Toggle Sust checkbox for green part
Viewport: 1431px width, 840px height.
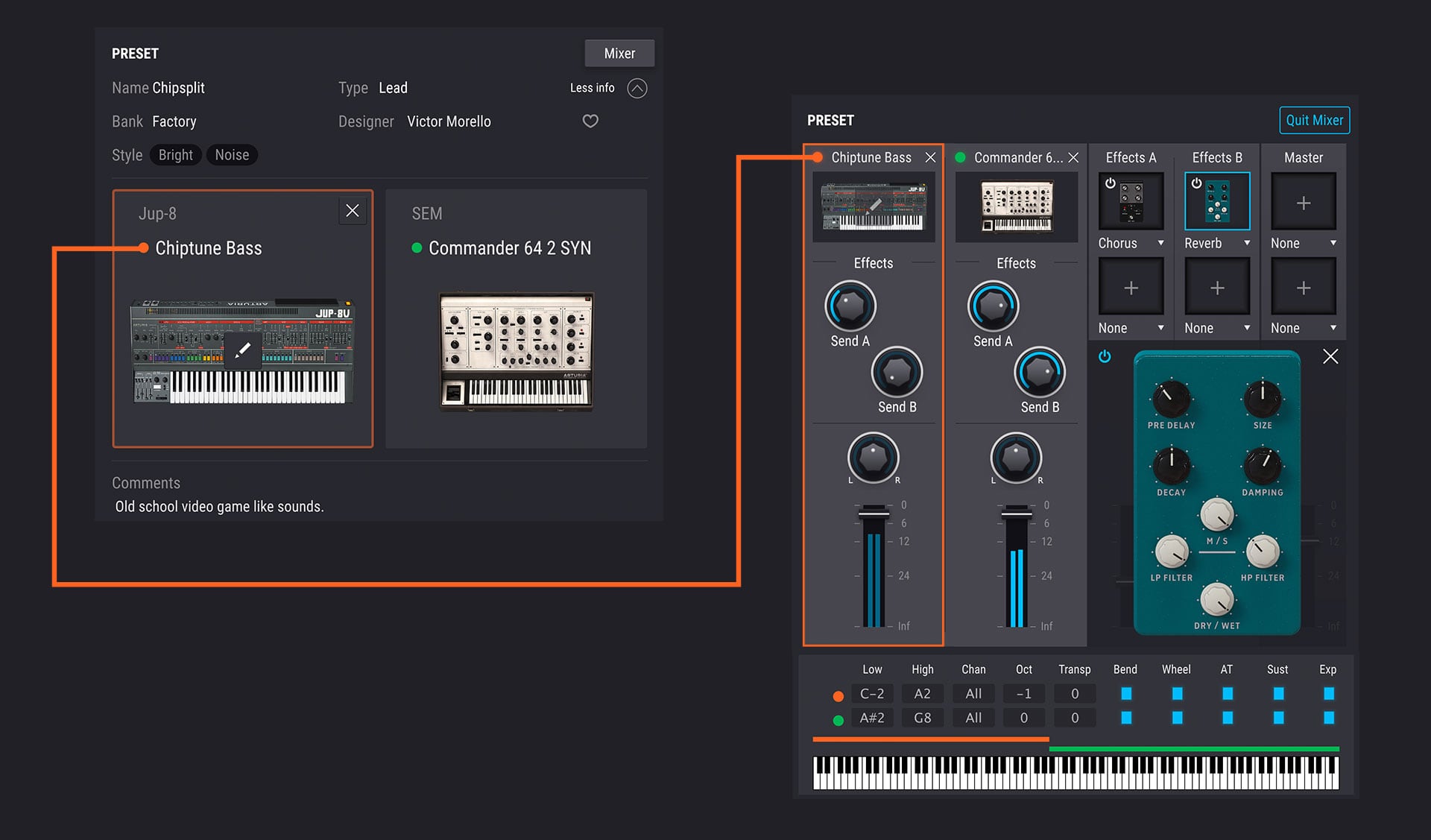pos(1278,718)
